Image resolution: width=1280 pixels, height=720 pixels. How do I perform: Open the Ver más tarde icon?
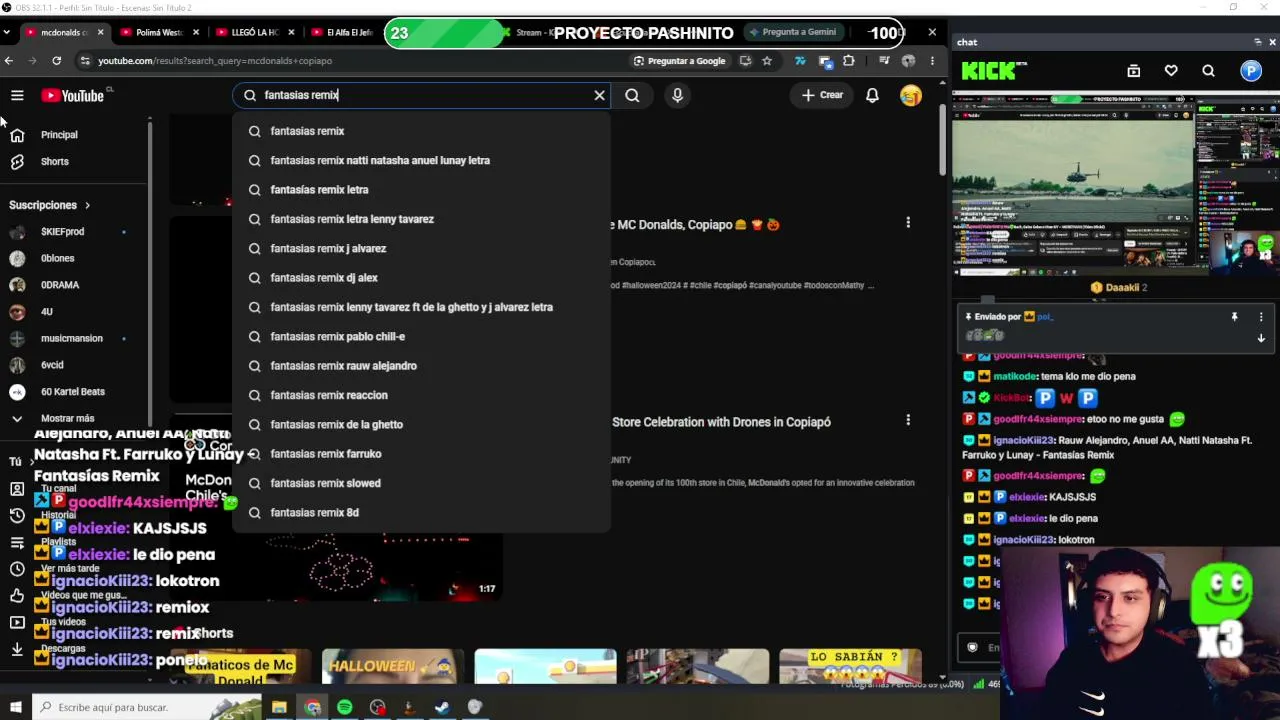click(x=17, y=569)
